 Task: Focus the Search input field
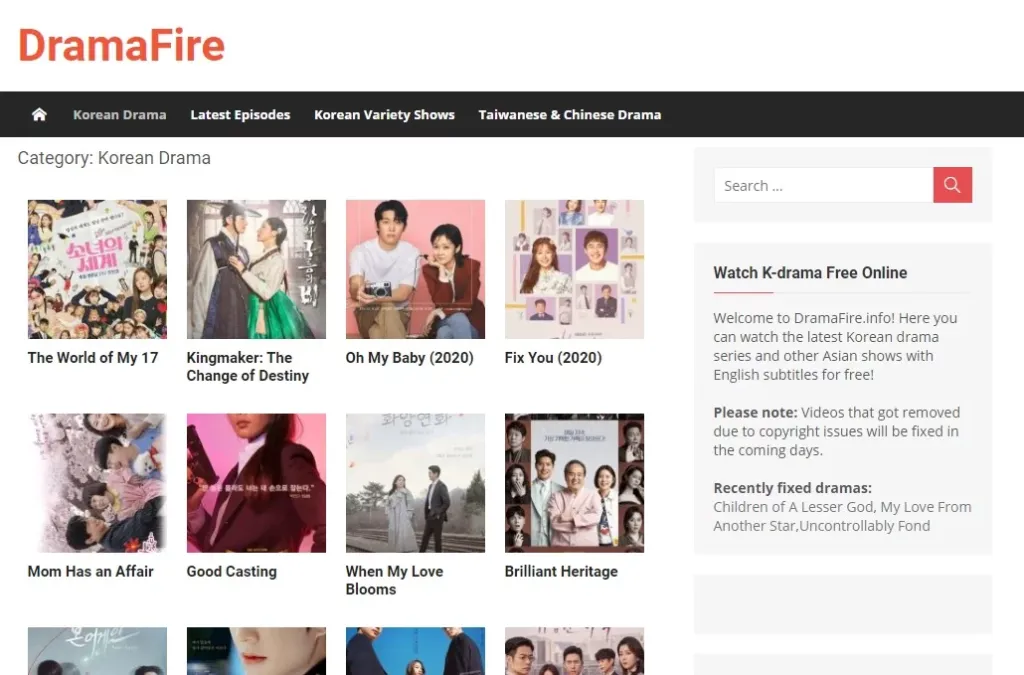824,185
